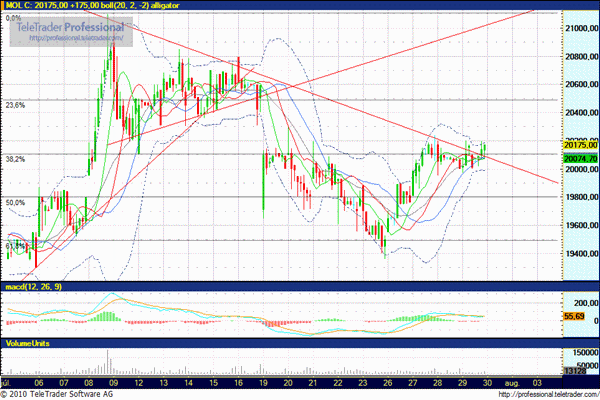
Task: Click the macd(12, 26, 9) panel header
Action: [x=33, y=289]
